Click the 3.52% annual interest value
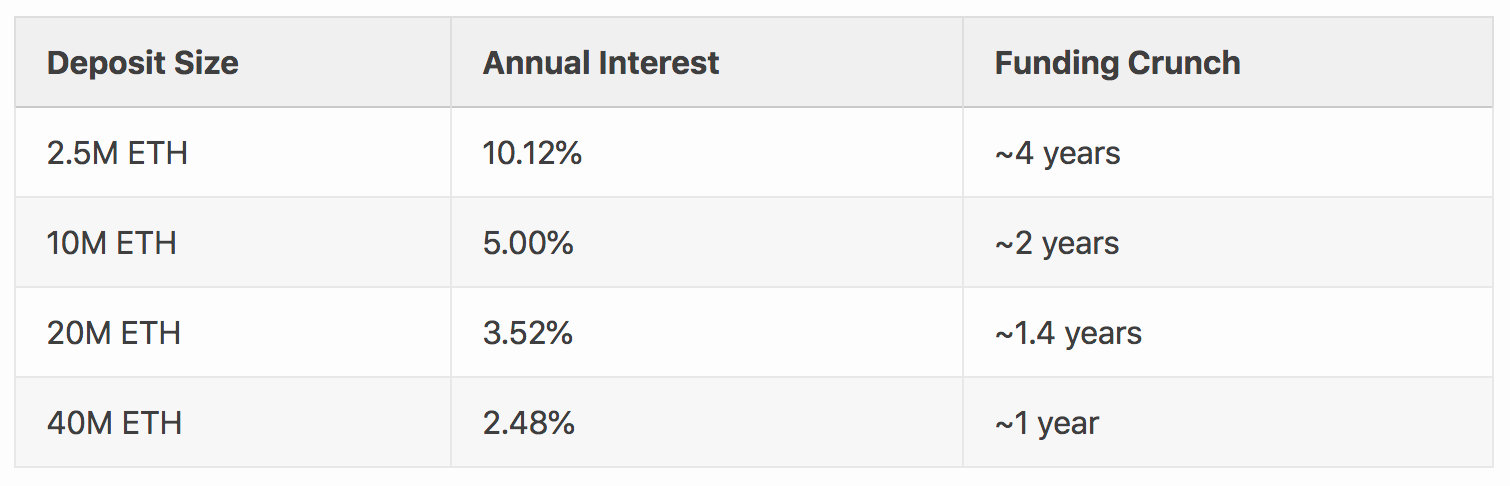 pos(527,333)
